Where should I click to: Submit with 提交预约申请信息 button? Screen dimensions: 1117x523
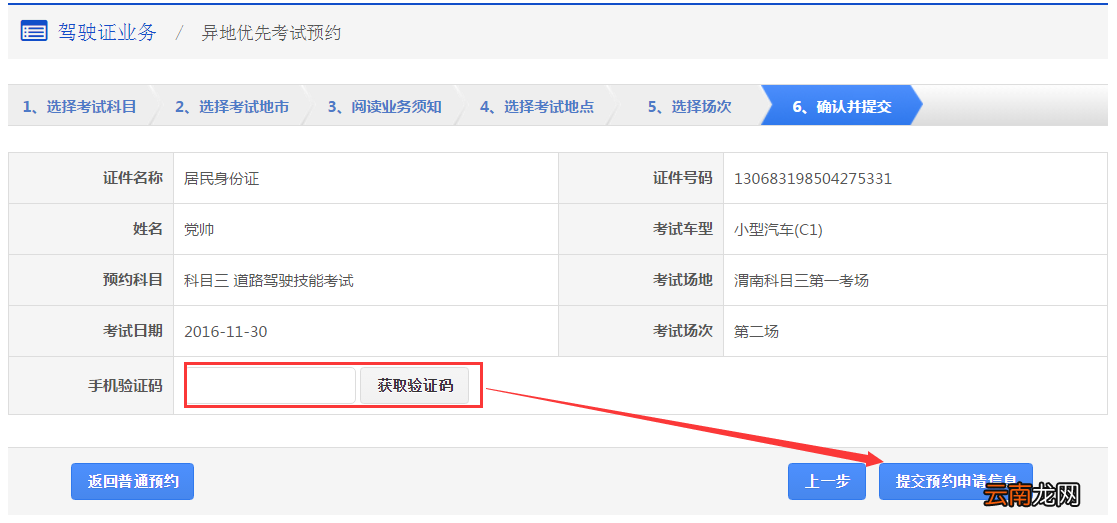955,482
